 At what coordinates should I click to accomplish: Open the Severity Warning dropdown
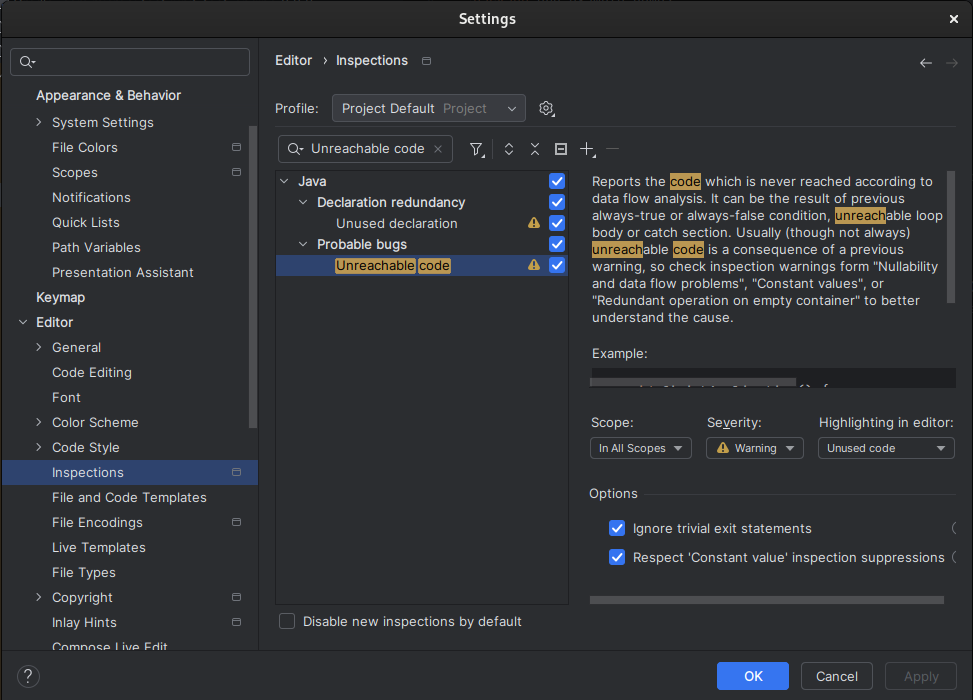tap(755, 448)
